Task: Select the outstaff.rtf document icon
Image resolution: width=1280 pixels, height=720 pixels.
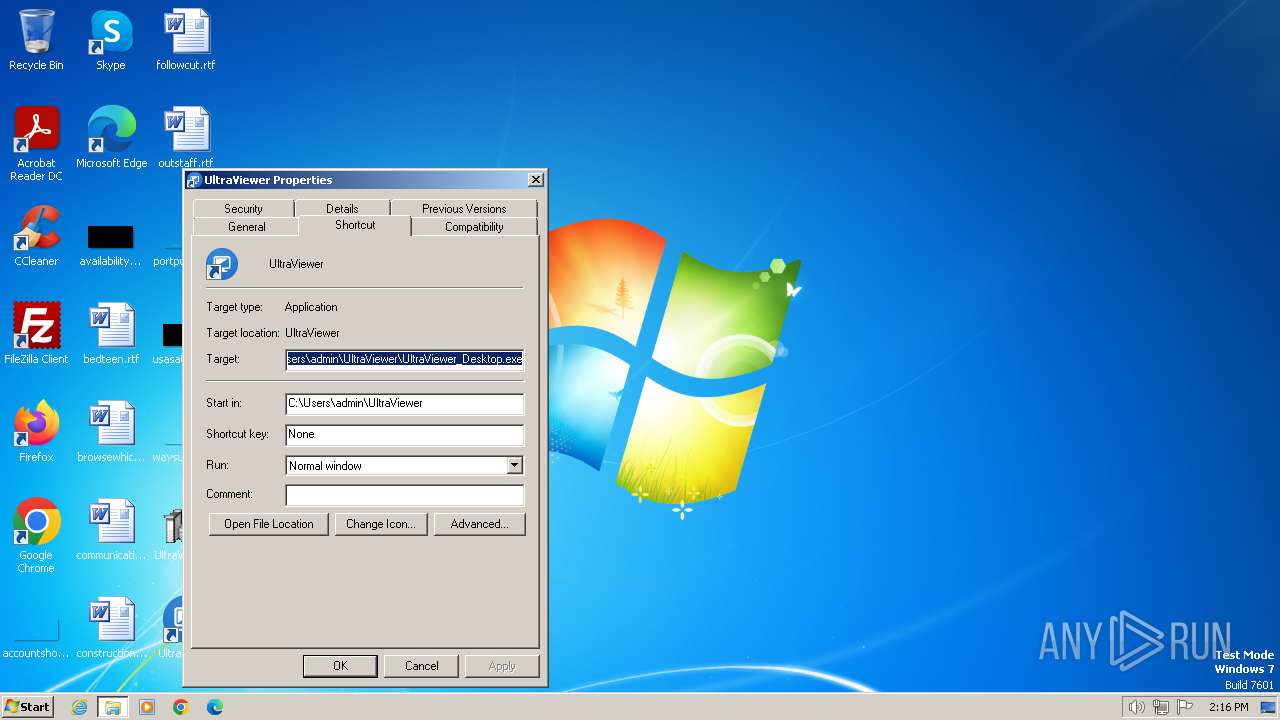Action: pyautogui.click(x=186, y=138)
